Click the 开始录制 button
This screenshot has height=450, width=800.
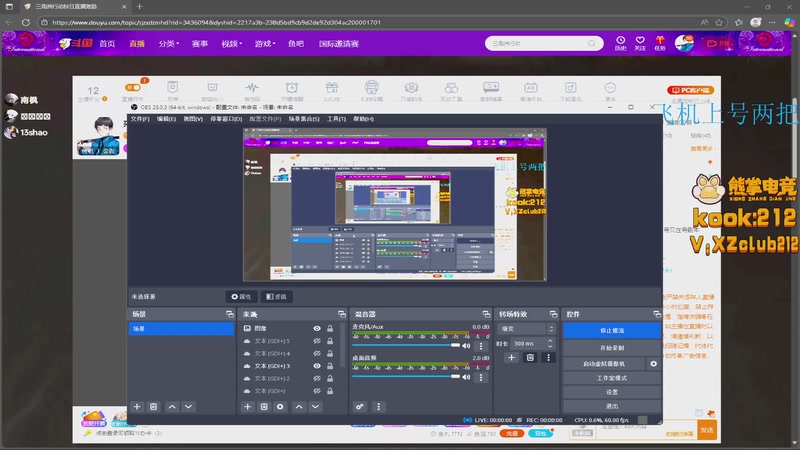tap(612, 348)
